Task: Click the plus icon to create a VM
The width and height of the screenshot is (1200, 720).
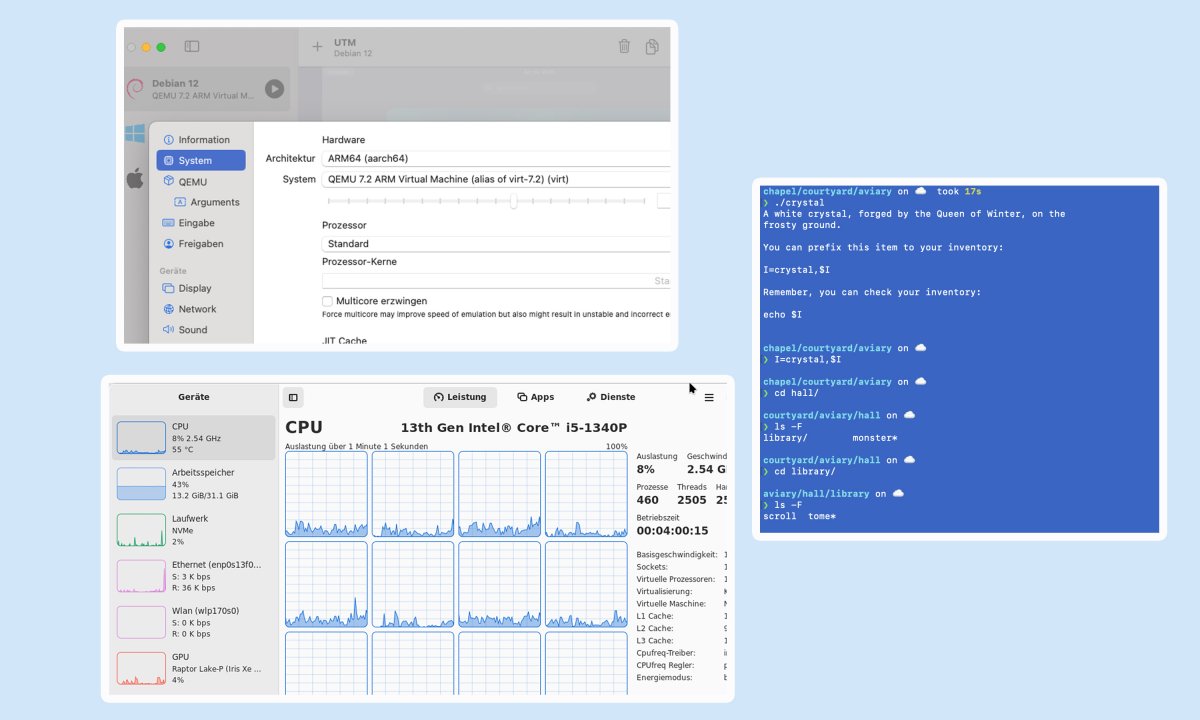Action: 316,46
